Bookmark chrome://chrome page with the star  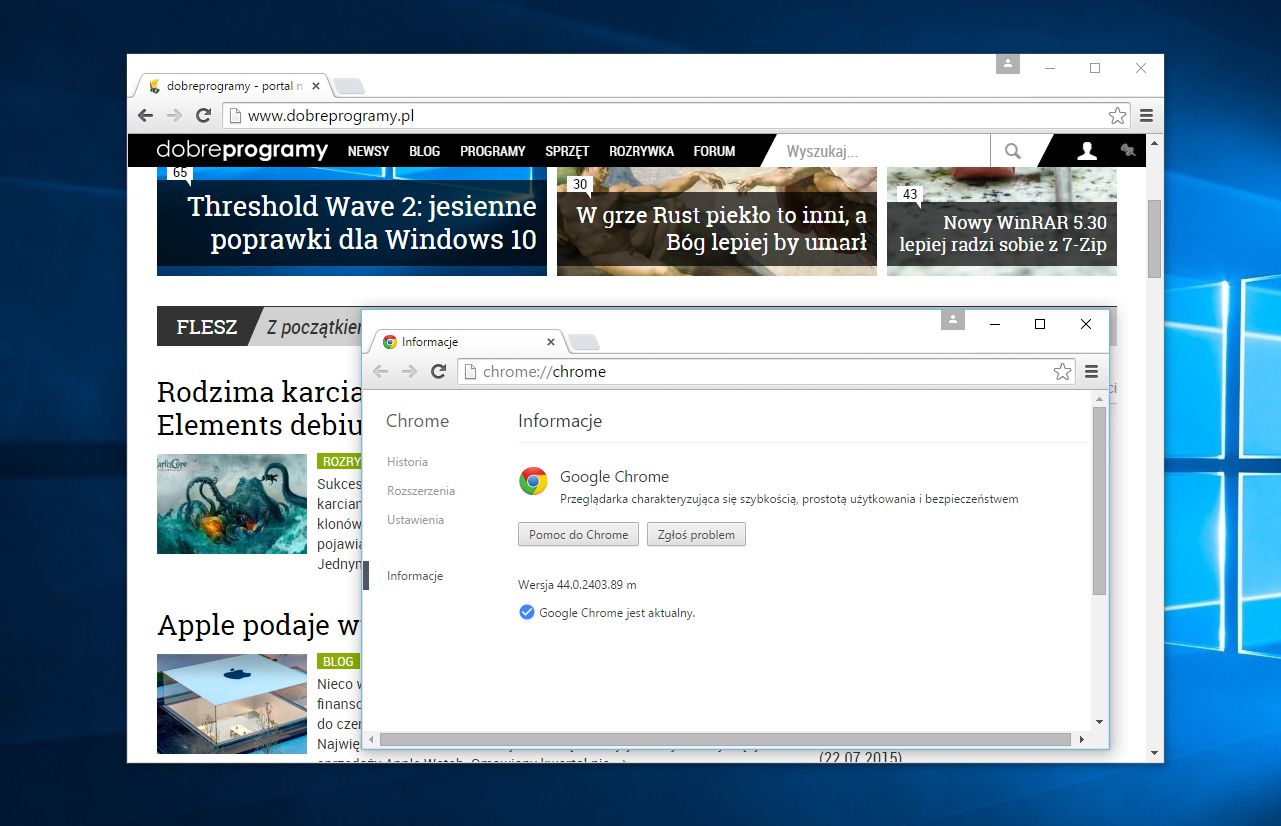[1062, 372]
